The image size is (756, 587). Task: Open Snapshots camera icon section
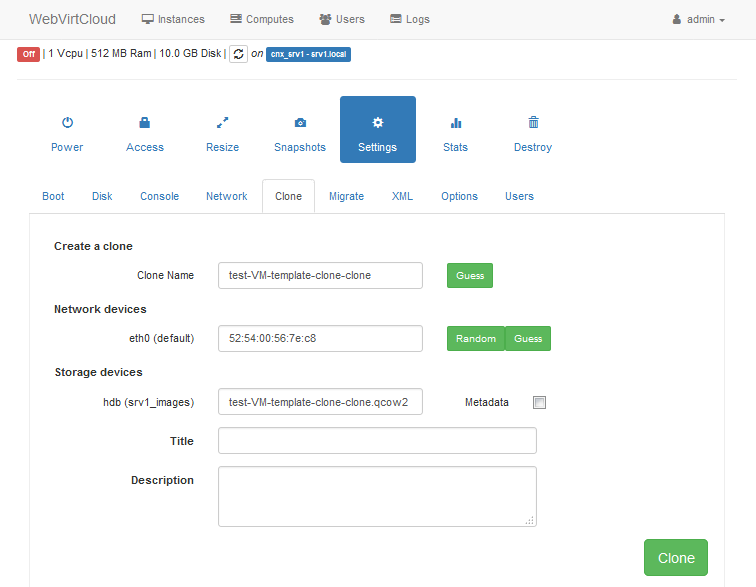300,123
